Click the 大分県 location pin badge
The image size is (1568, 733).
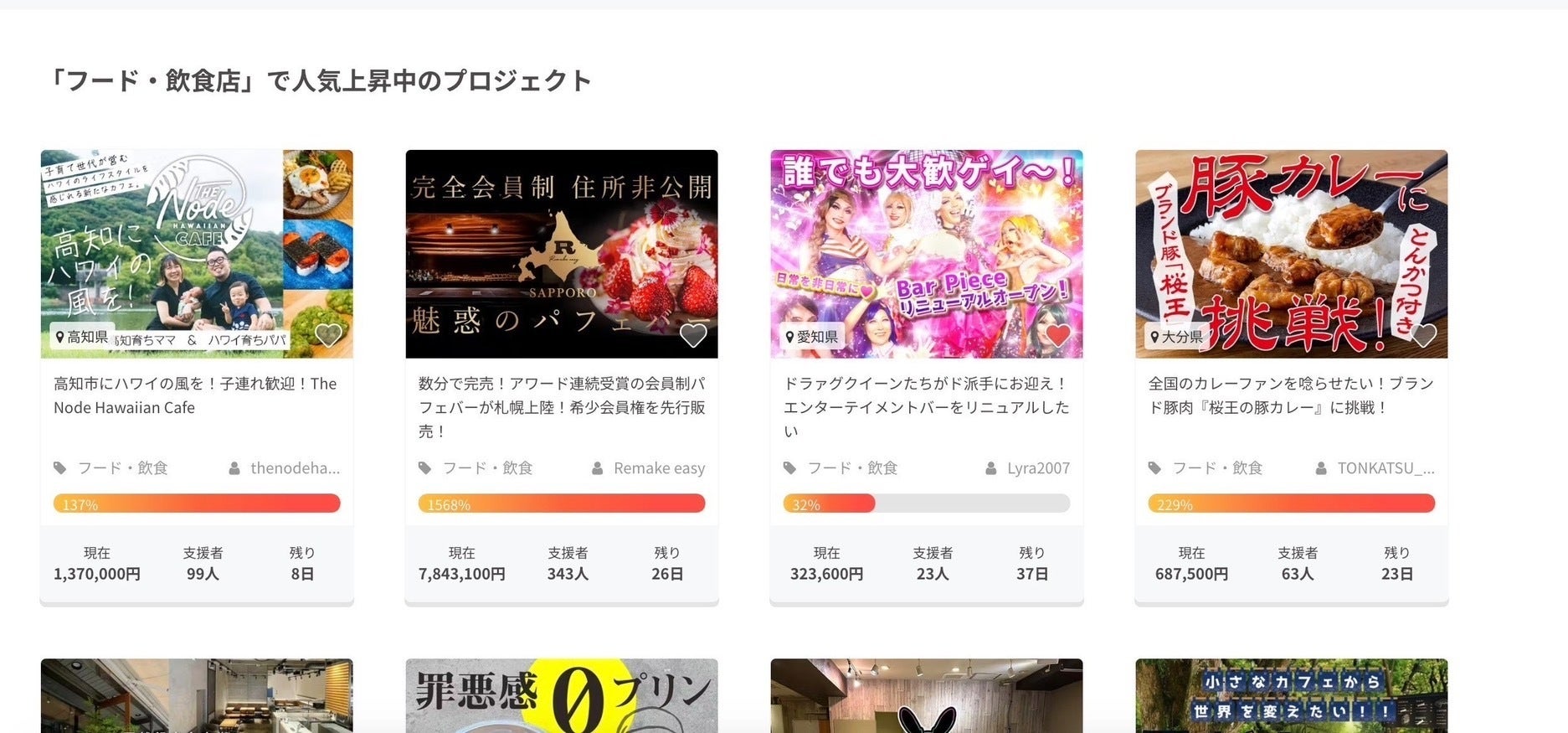click(1177, 337)
